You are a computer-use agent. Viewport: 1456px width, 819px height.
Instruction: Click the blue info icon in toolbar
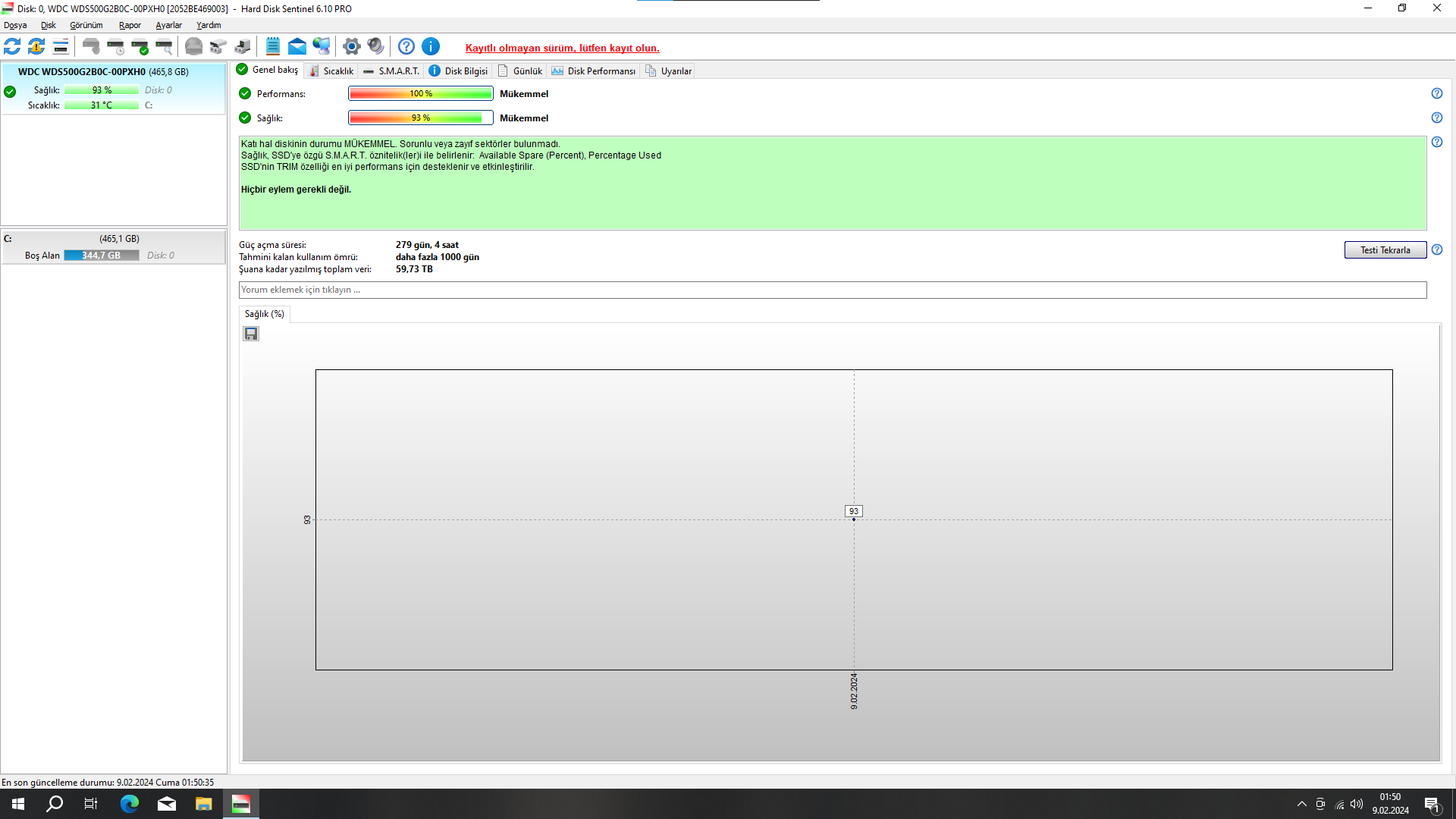pos(431,47)
